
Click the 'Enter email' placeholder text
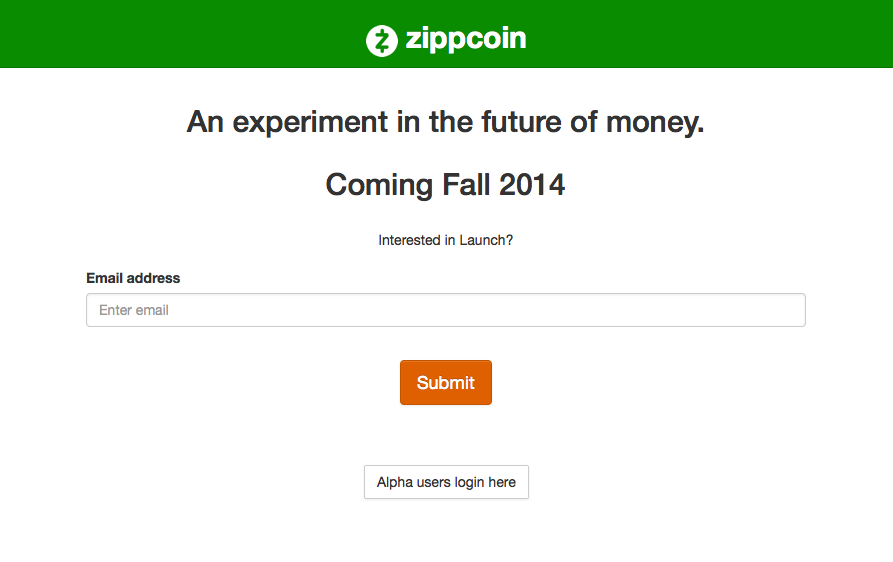click(134, 310)
